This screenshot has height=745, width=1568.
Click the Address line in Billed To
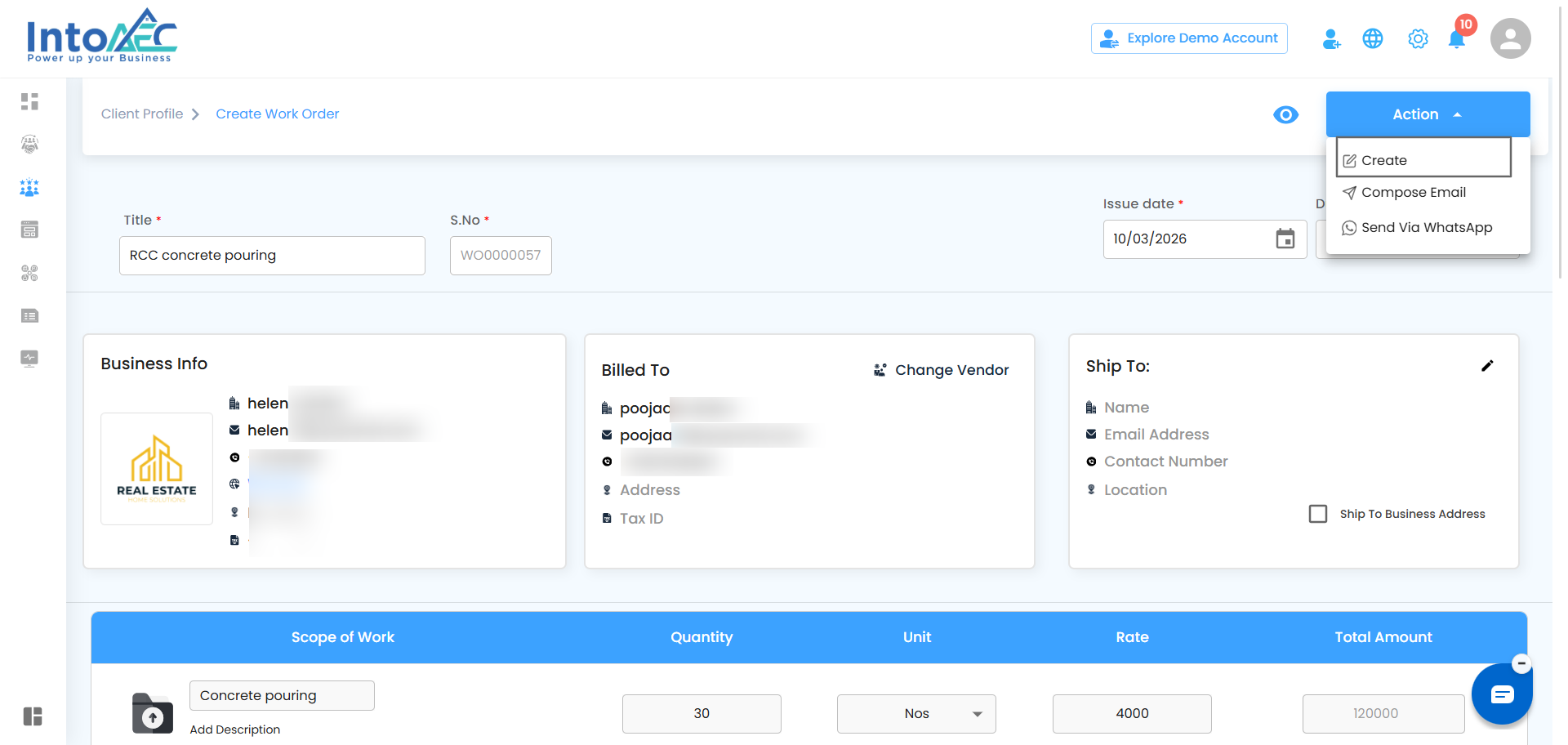click(650, 490)
